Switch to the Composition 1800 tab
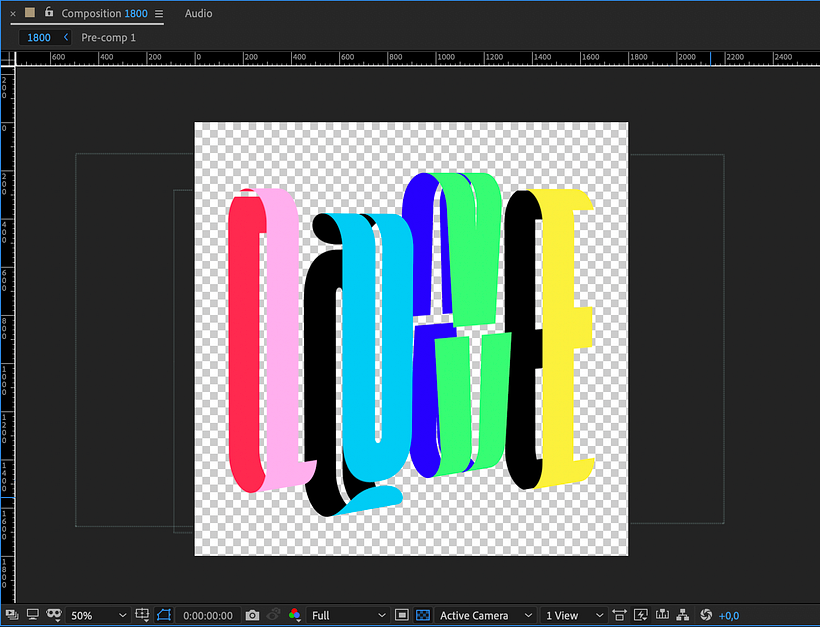 (105, 14)
